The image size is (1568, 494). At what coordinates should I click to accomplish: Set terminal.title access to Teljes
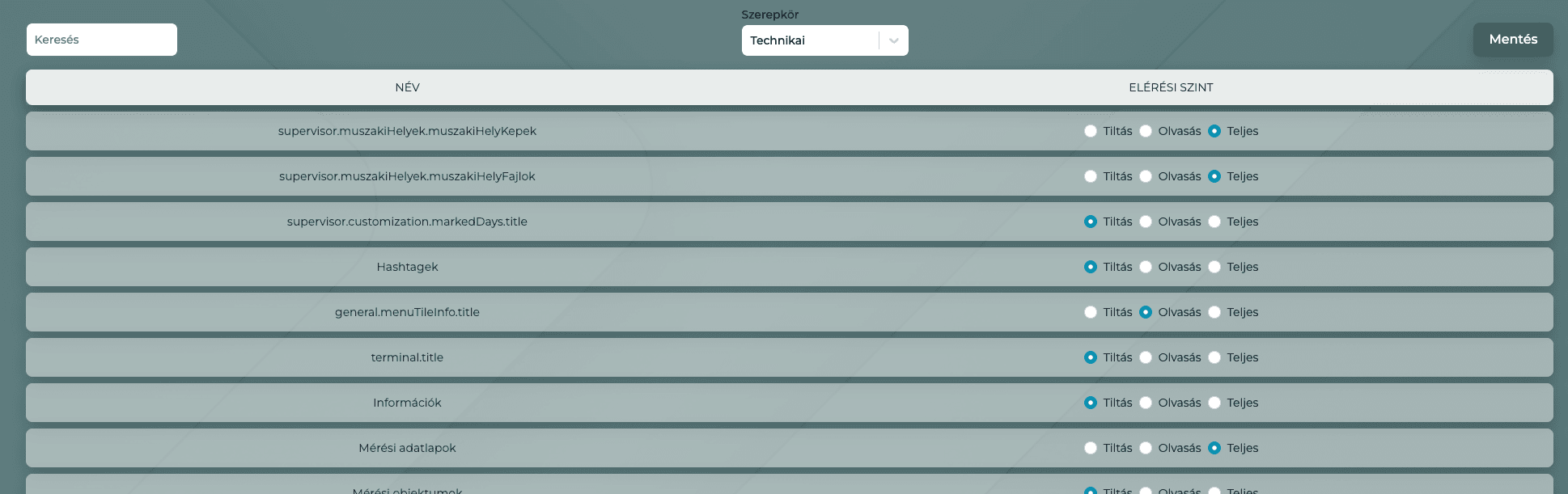coord(1214,357)
